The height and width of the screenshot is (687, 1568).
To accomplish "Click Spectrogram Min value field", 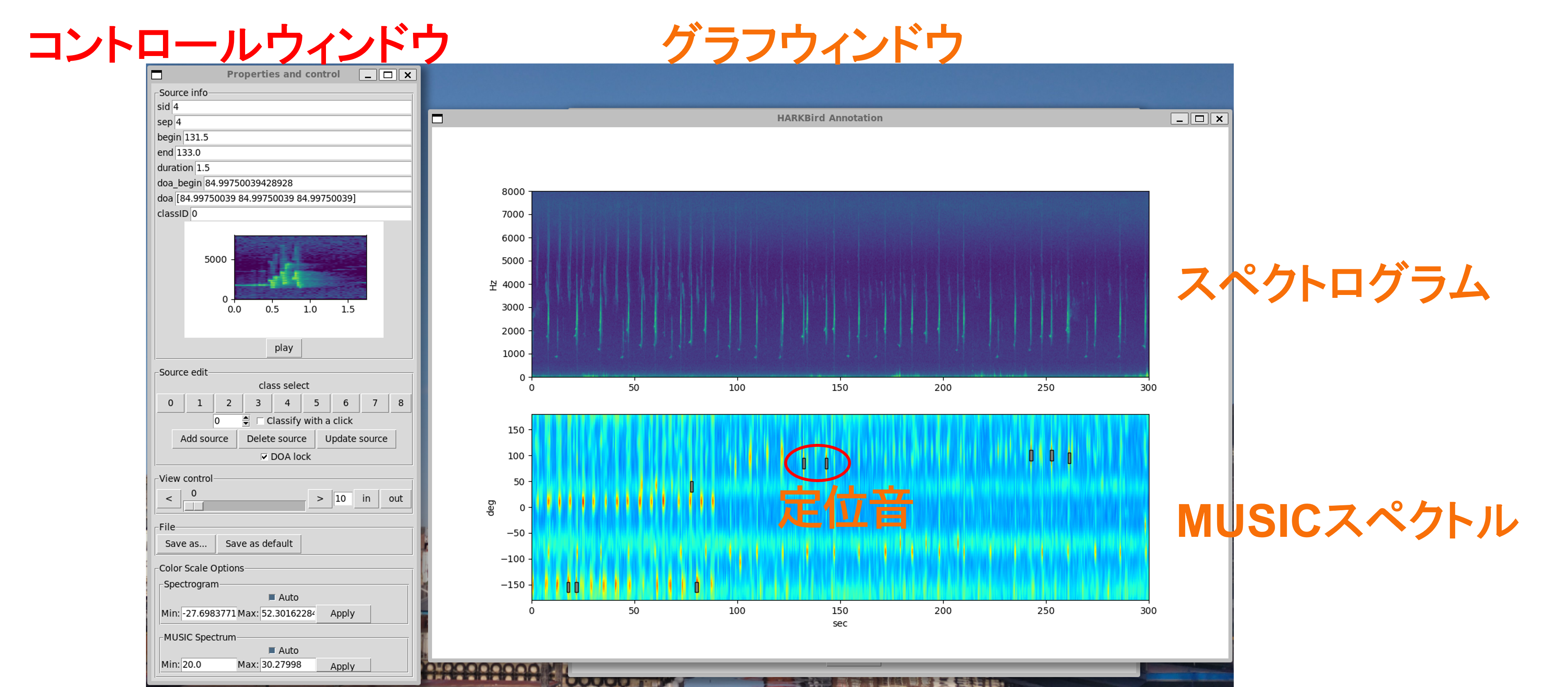I will (209, 614).
